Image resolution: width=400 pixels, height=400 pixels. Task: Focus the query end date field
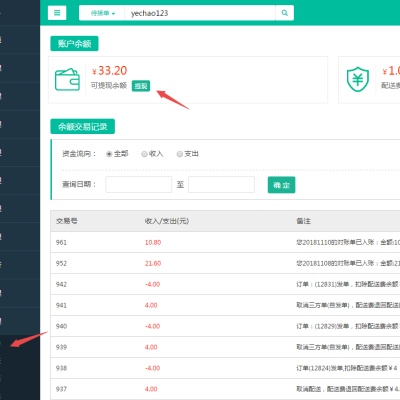(x=221, y=185)
